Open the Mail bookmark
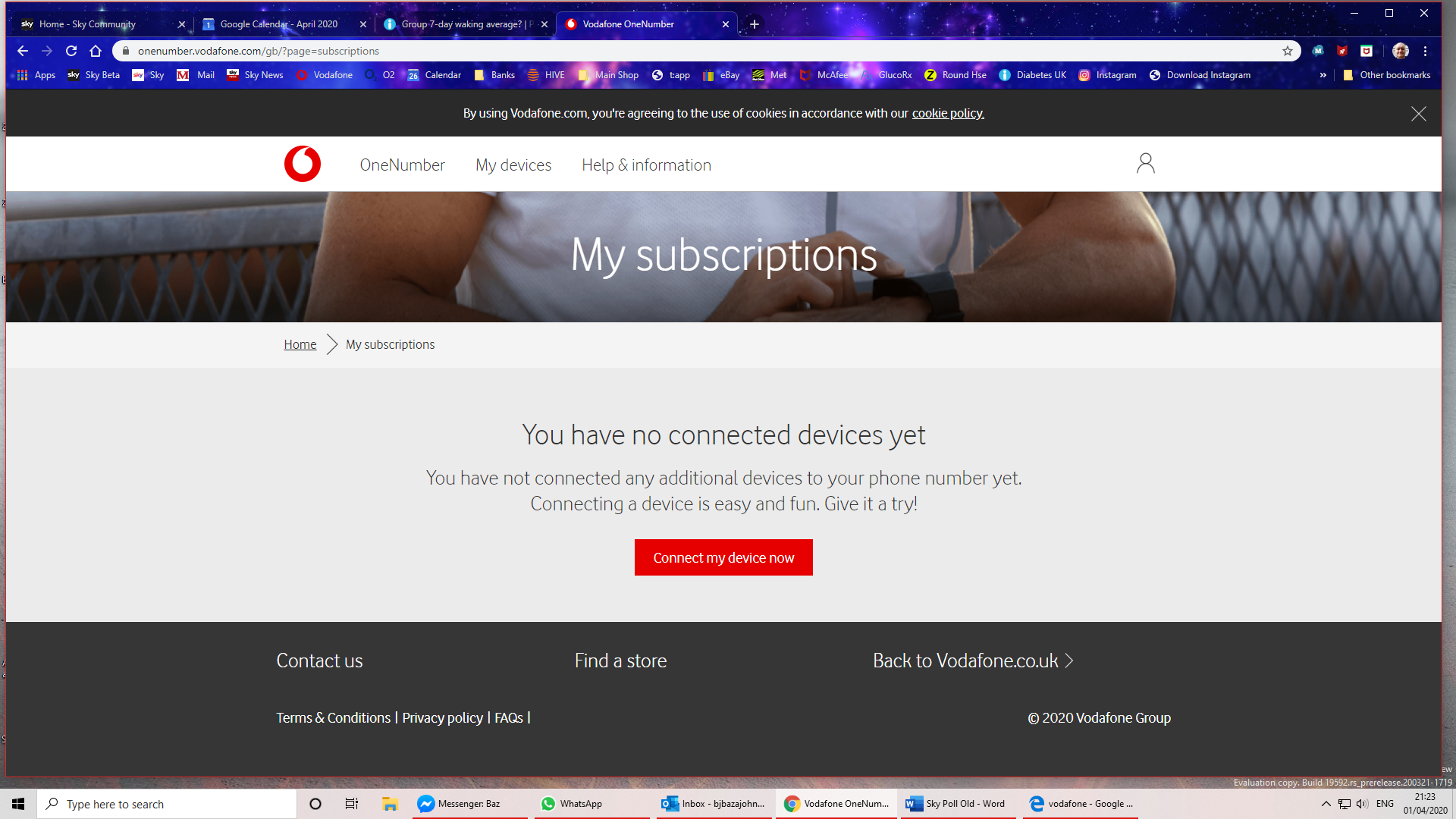 coord(196,75)
